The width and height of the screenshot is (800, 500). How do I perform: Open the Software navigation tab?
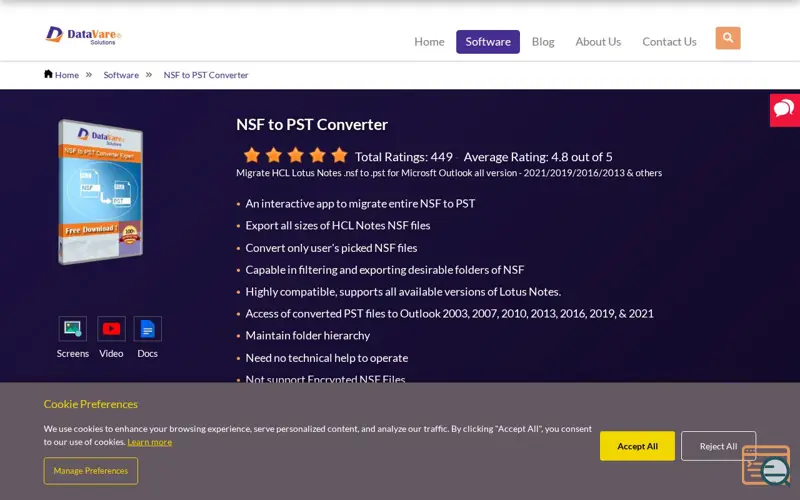click(x=488, y=42)
